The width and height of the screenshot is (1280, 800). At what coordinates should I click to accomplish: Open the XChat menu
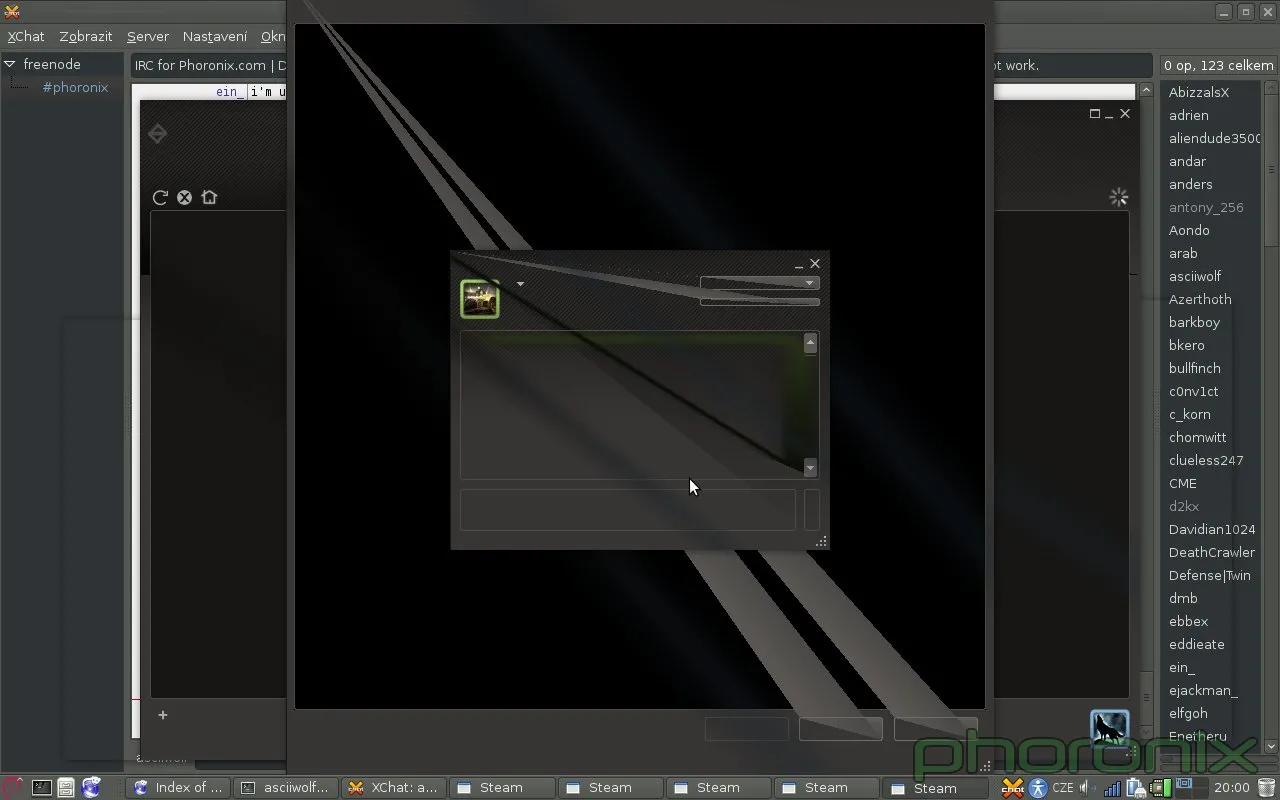click(x=26, y=36)
